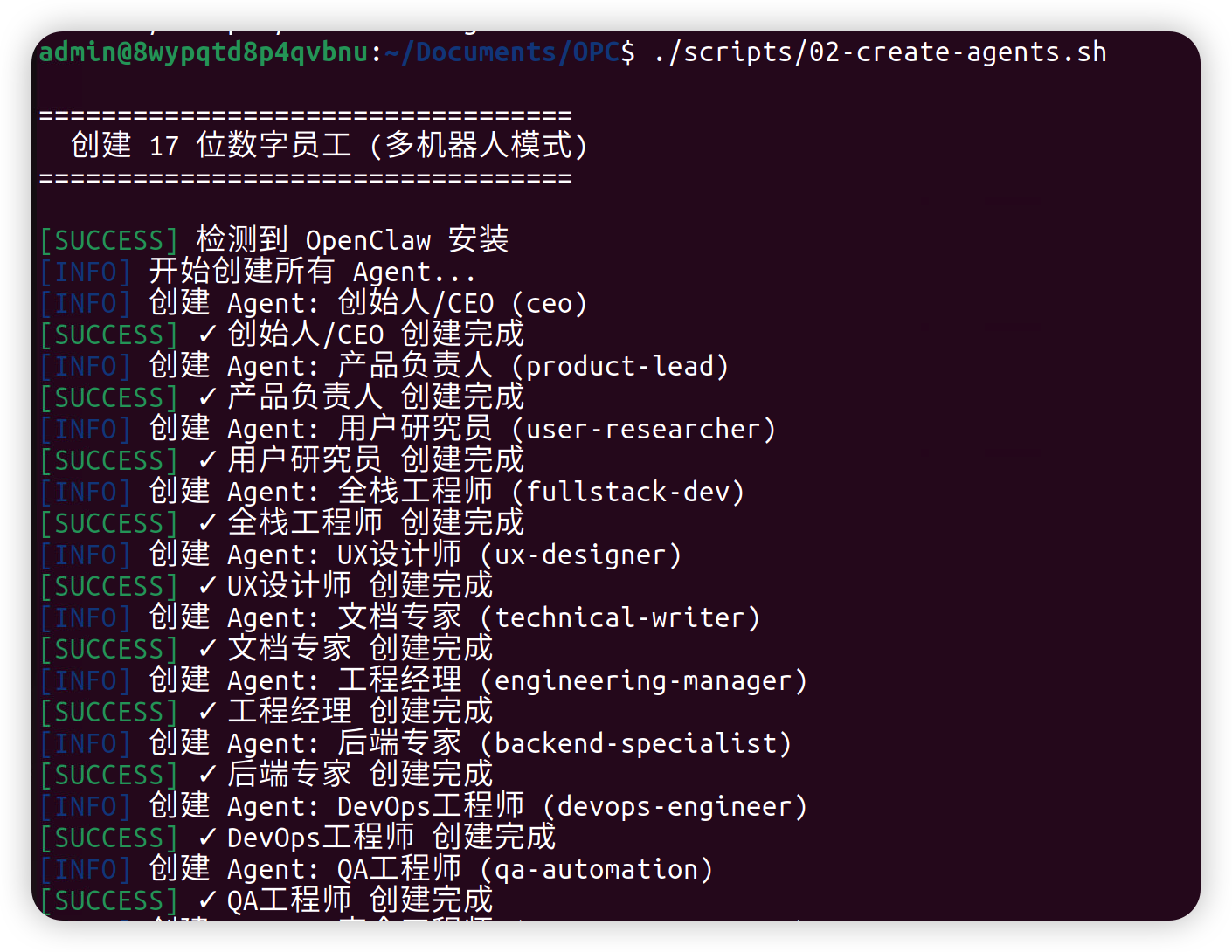Click the ./scripts/02-create-agents.sh command text
1232x952 pixels.
click(x=880, y=52)
